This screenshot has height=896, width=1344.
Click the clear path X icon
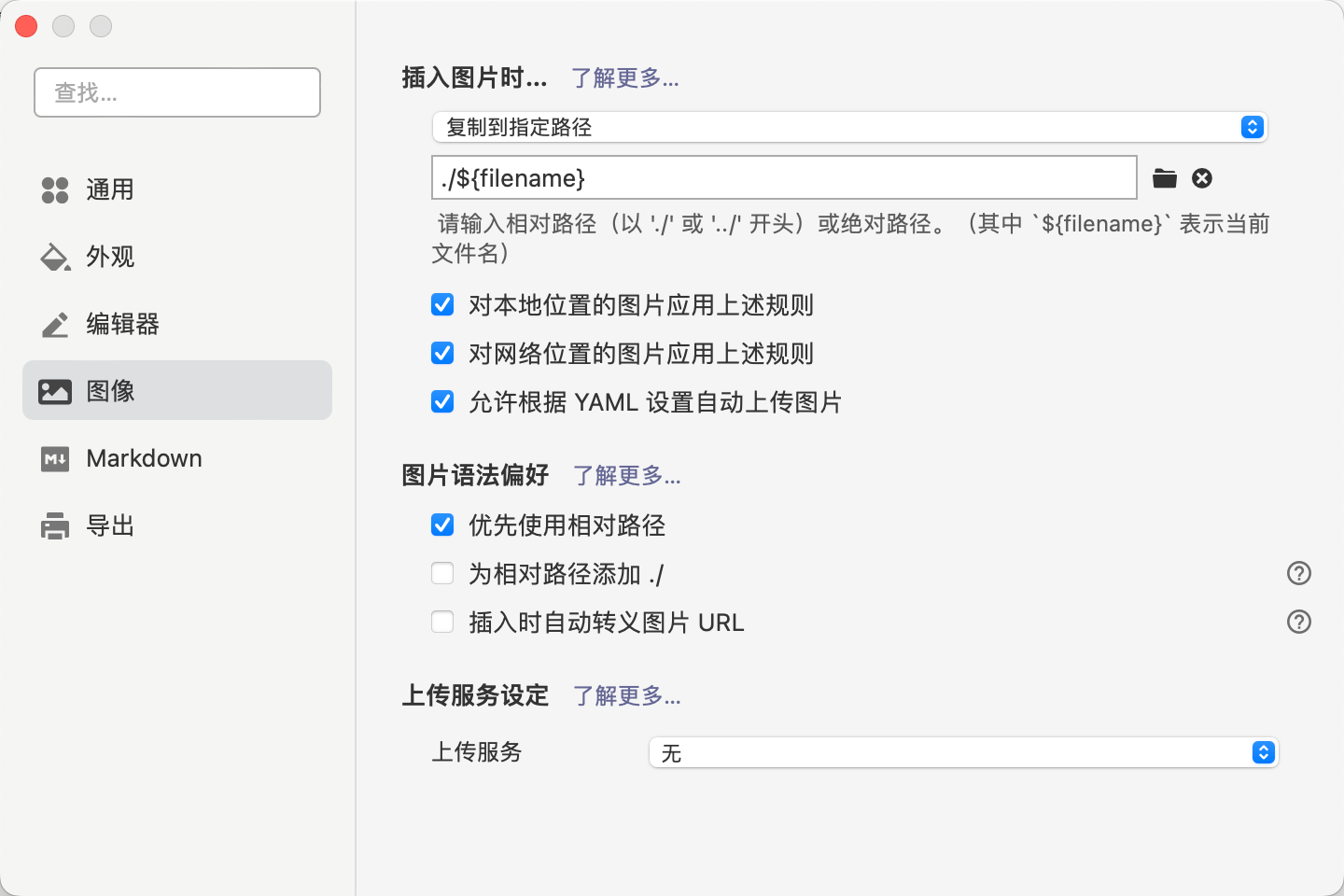click(x=1202, y=178)
